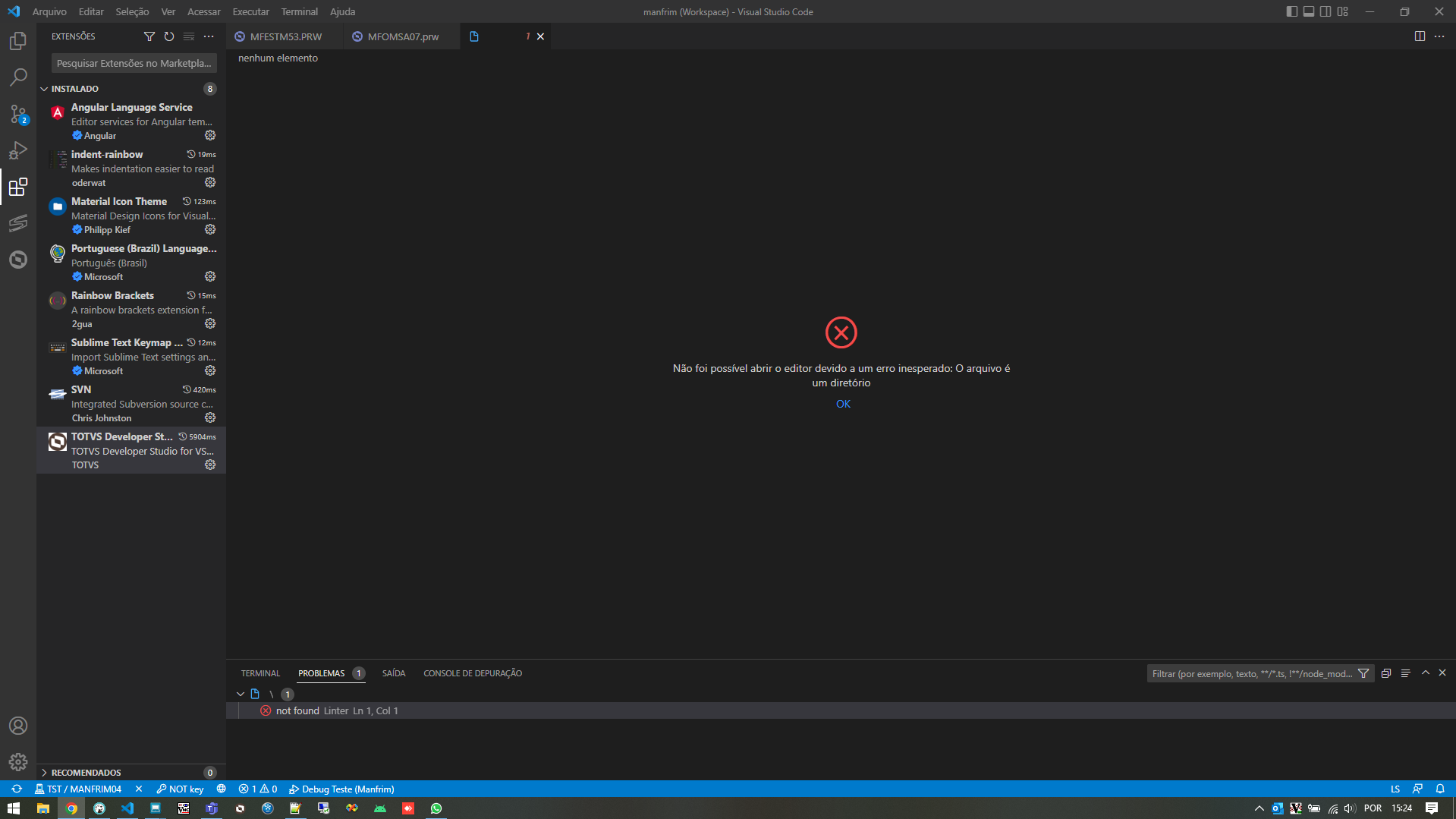Switch to the SAÍDA panel tab
The width and height of the screenshot is (1456, 819).
coord(393,673)
